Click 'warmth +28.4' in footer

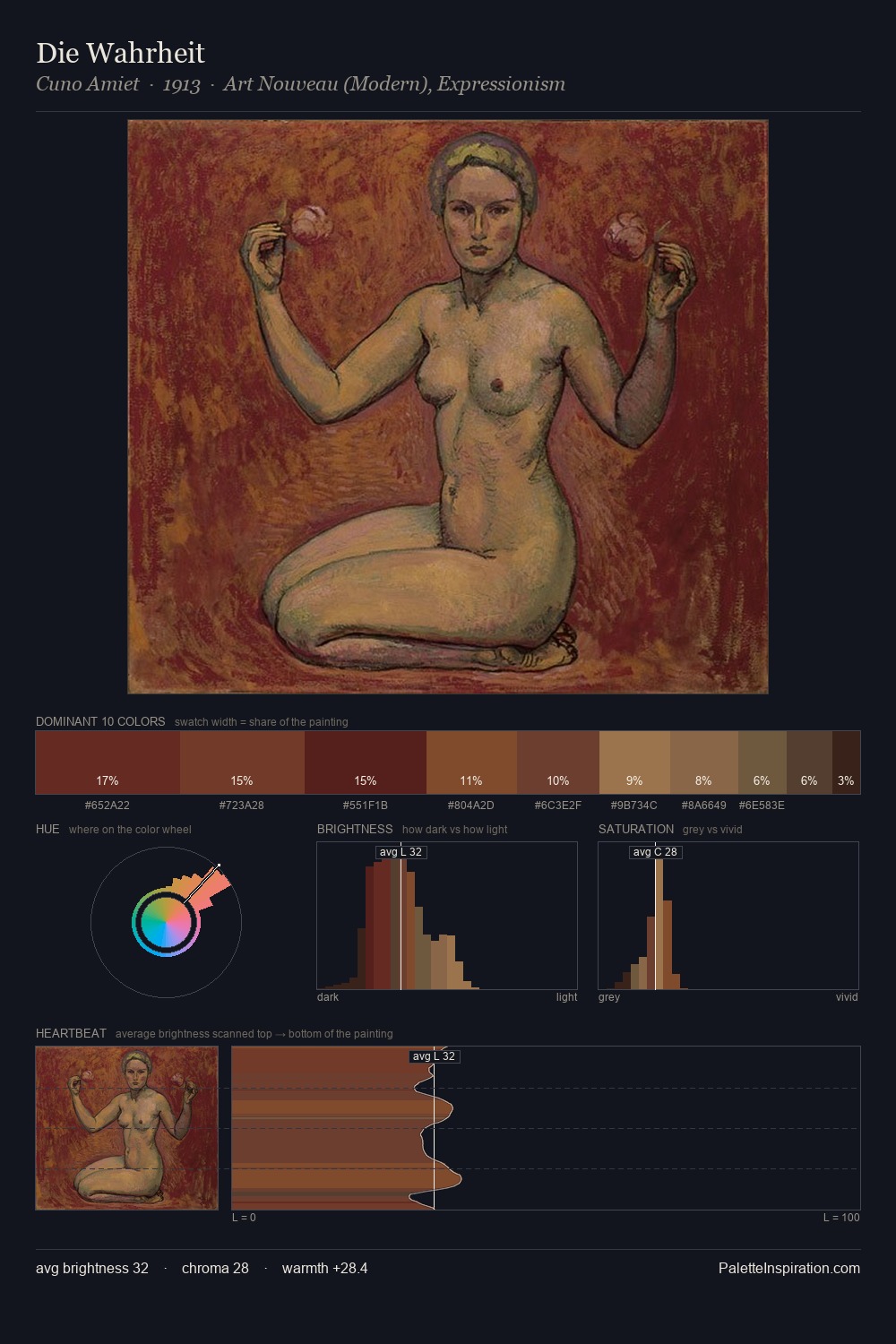(325, 1268)
